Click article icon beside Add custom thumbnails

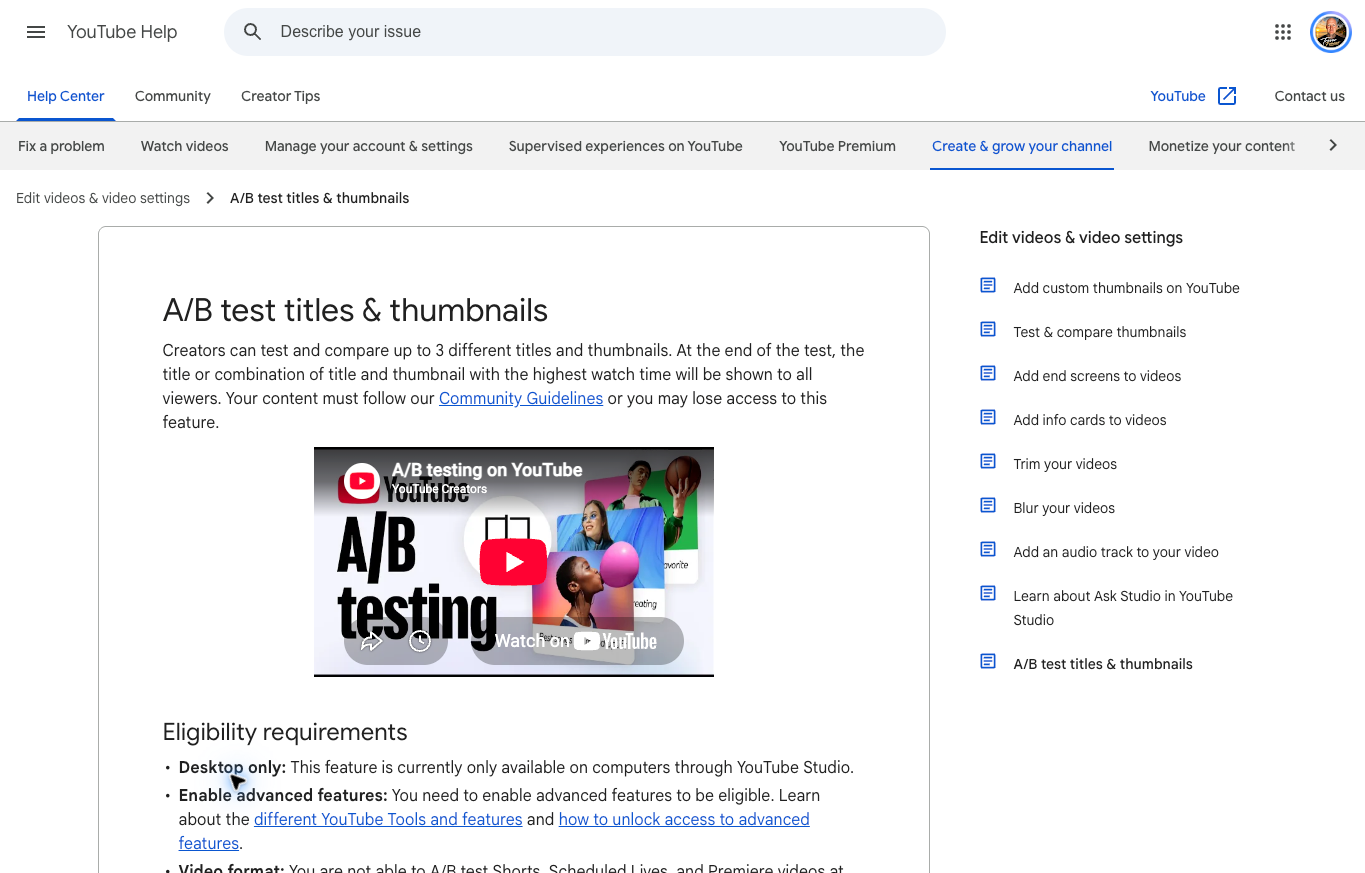click(988, 286)
